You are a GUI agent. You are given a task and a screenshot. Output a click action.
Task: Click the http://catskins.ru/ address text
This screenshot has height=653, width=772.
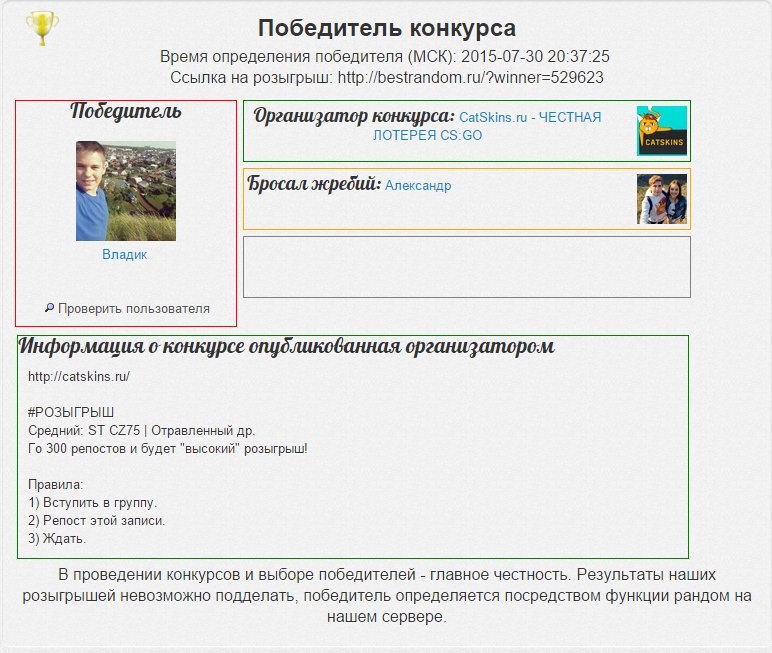(79, 377)
